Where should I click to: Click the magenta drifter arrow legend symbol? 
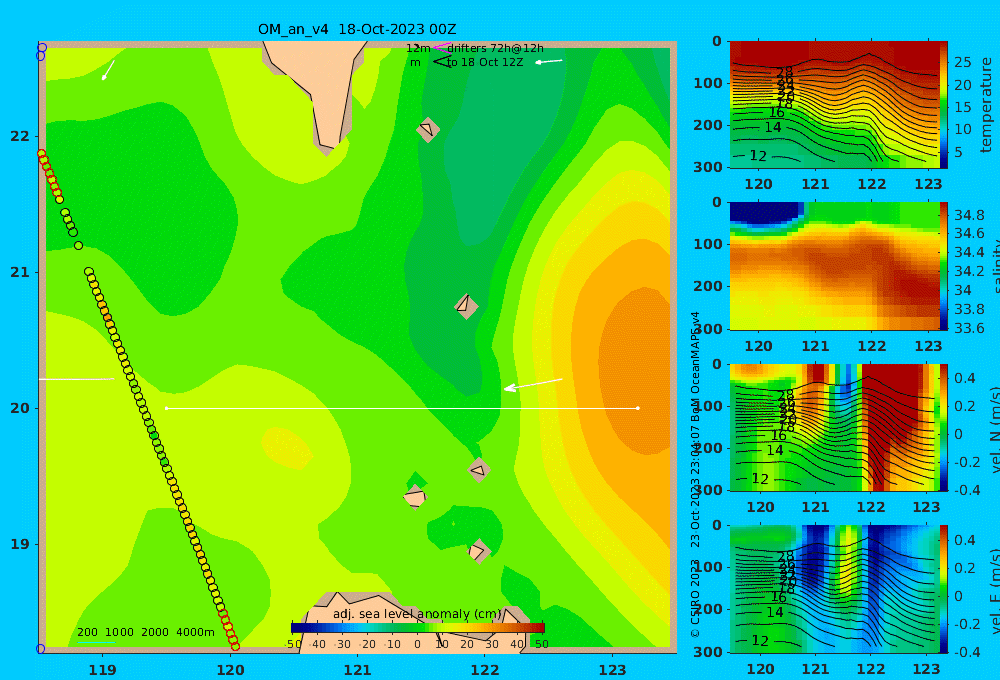(x=442, y=47)
